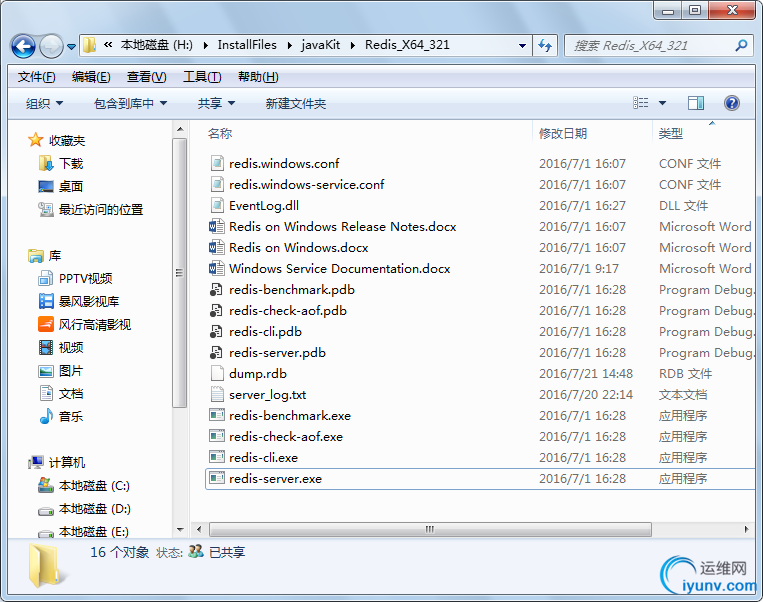This screenshot has width=763, height=602.
Task: Click EventLog.dll file icon
Action: point(217,205)
